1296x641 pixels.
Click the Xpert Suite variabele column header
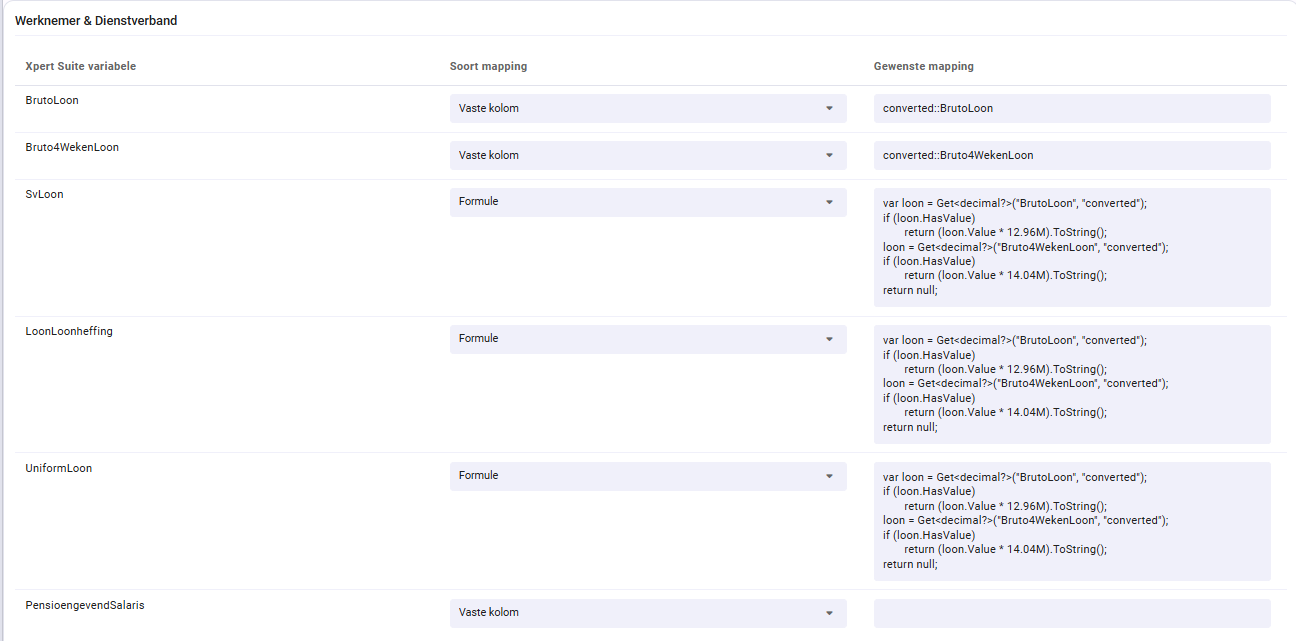[81, 66]
